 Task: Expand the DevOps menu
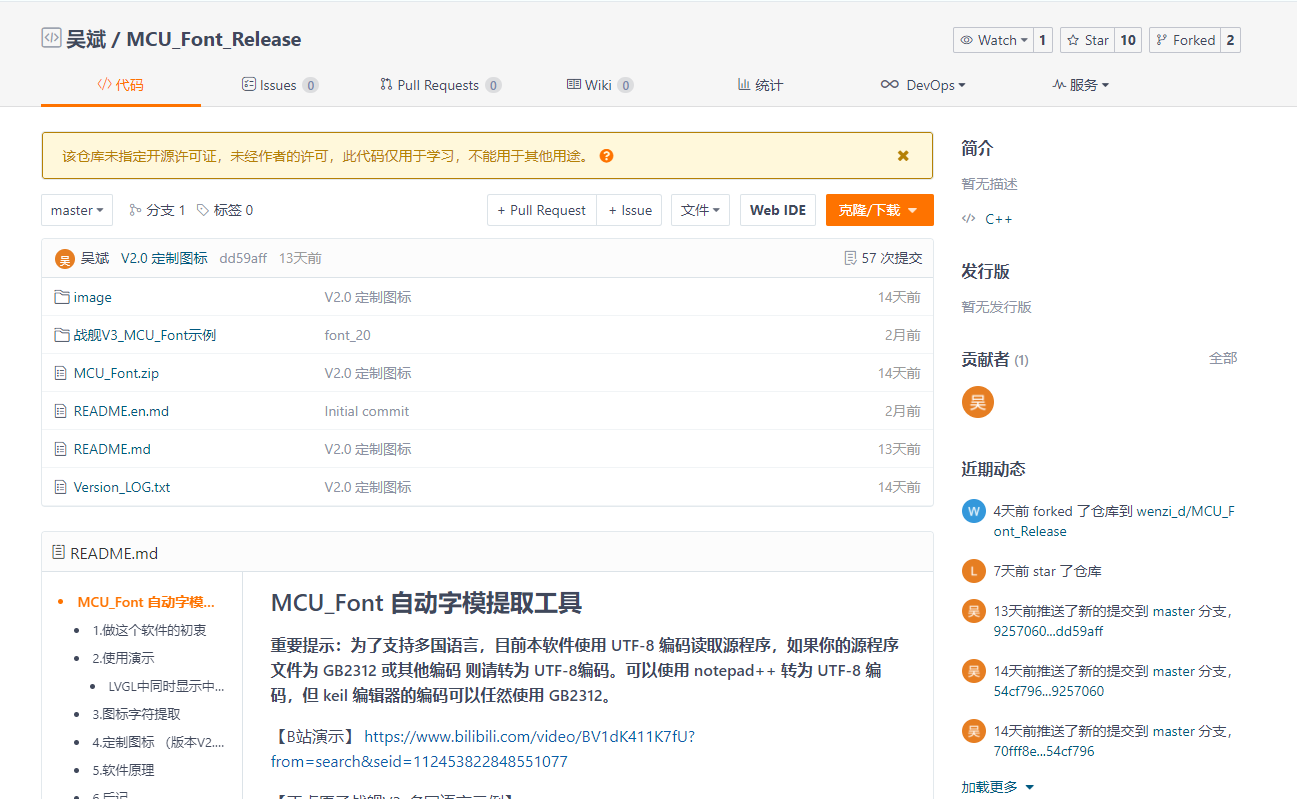[x=923, y=85]
